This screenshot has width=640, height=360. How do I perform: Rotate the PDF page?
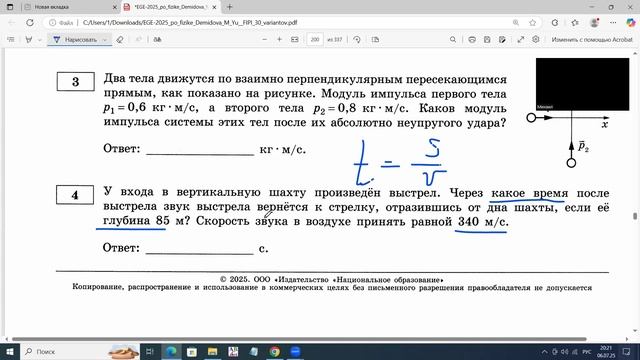tap(357, 40)
